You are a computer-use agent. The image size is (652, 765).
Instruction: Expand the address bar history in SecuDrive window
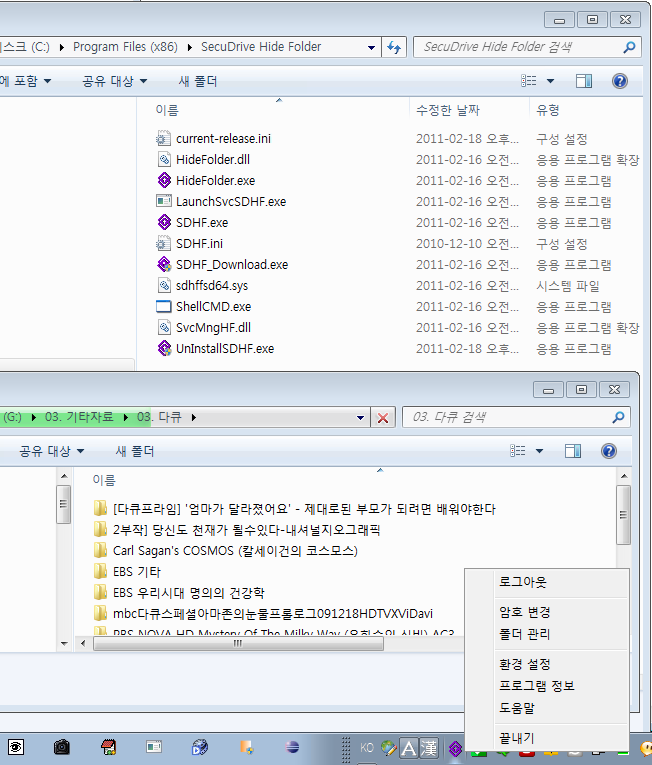pos(371,47)
